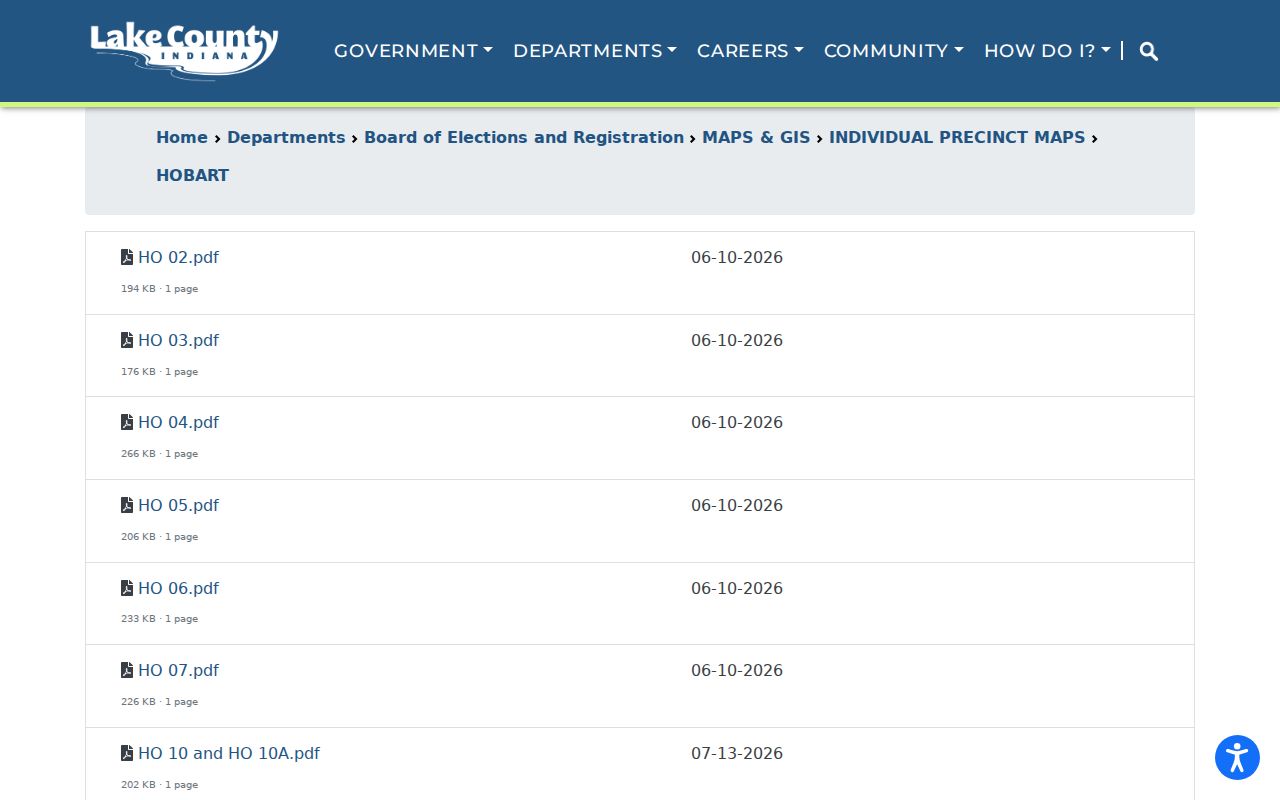Open INDIVIDUAL PRECINCT MAPS breadcrumb link
1280x800 pixels.
[957, 137]
